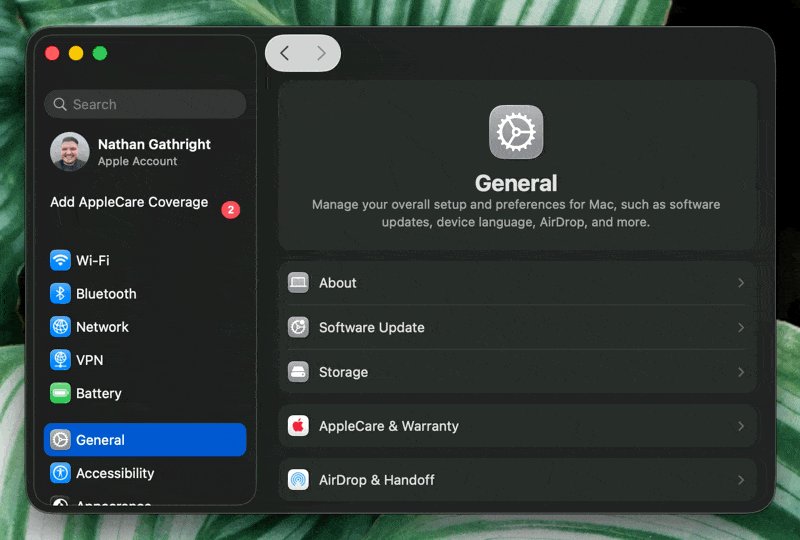Image resolution: width=800 pixels, height=540 pixels.
Task: Open the Storage settings row
Action: tap(518, 372)
